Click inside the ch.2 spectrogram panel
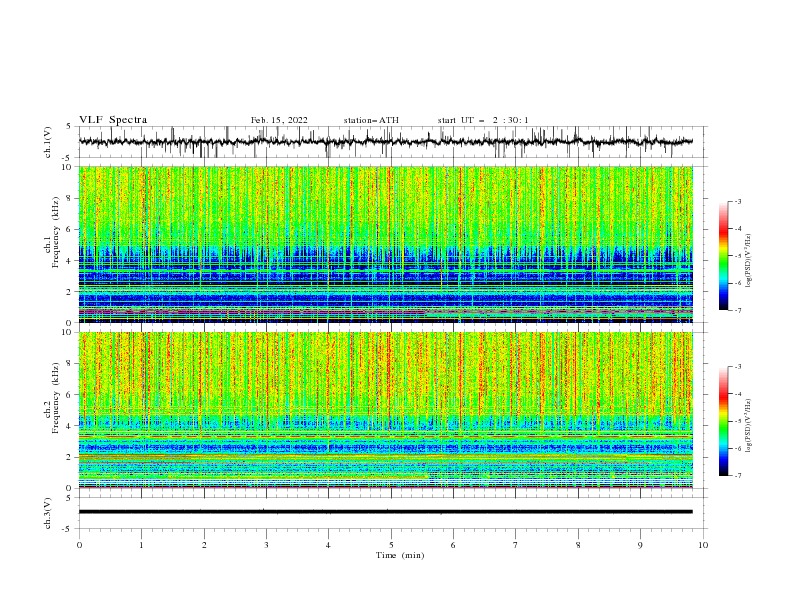The height and width of the screenshot is (612, 792). tap(385, 410)
